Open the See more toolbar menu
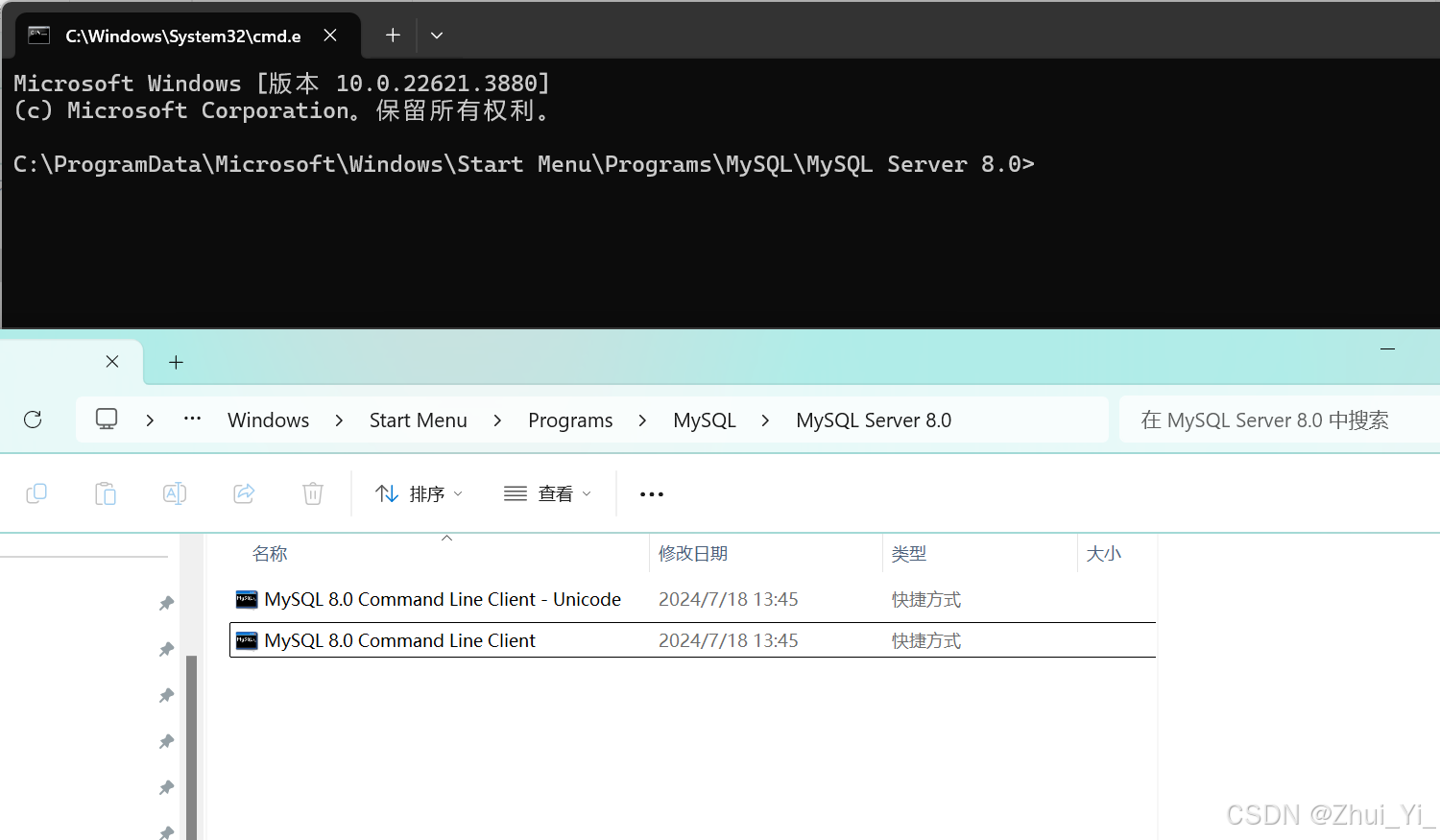Screen dimensions: 1440x840 click(652, 494)
